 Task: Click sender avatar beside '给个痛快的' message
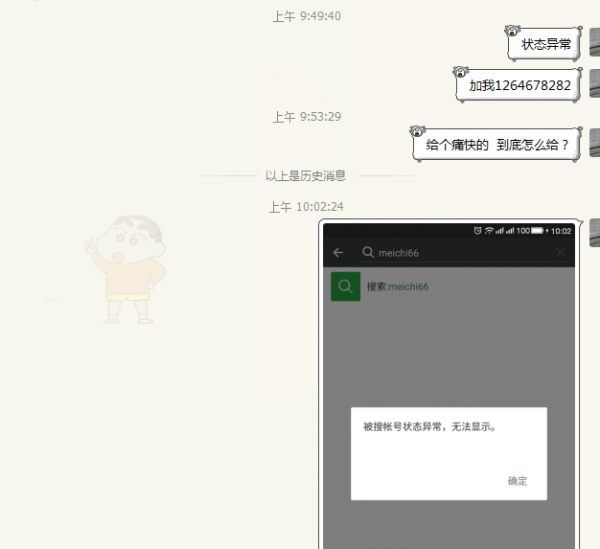(595, 143)
